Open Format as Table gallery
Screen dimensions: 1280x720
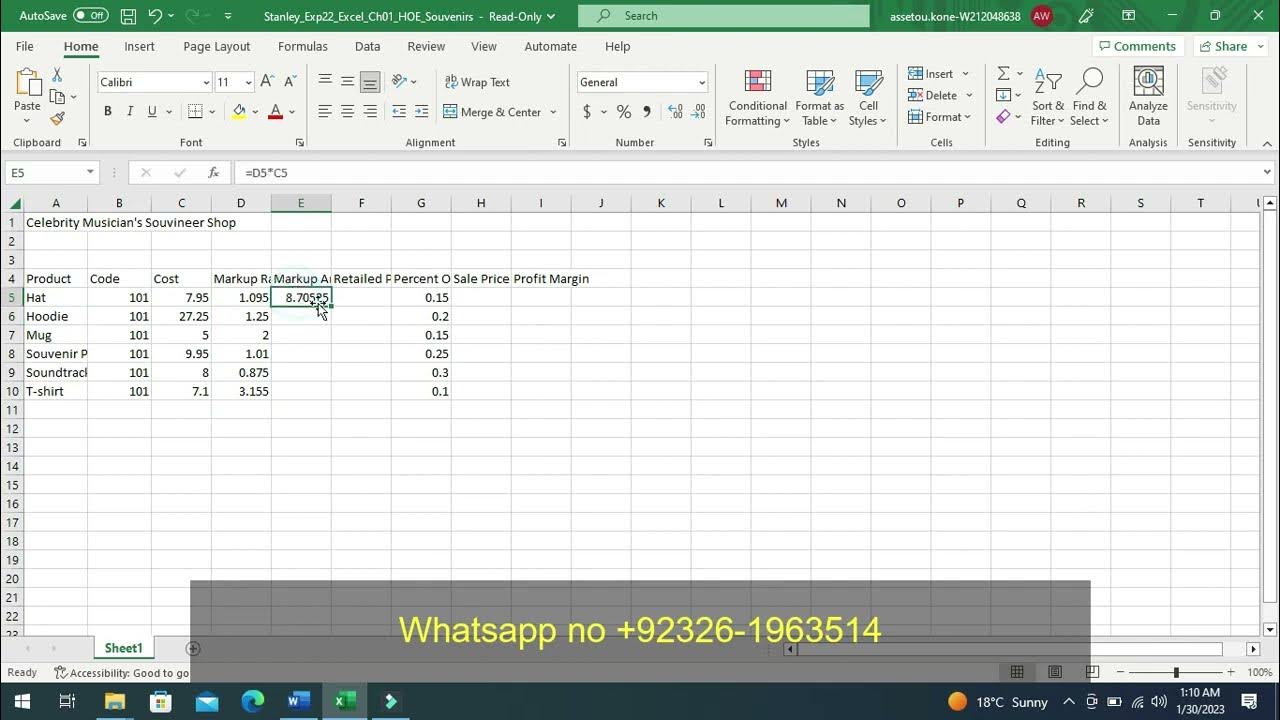819,98
